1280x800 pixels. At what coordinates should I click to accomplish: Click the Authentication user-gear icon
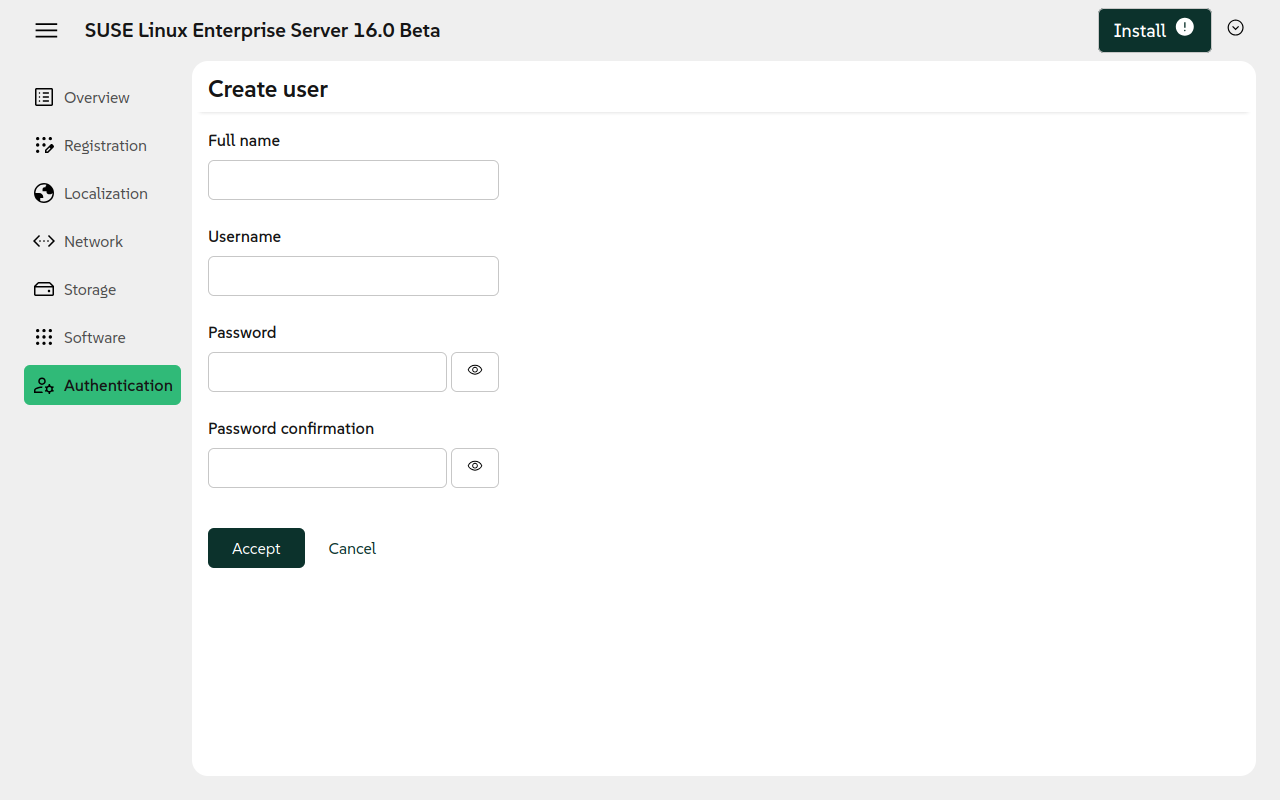[x=44, y=385]
